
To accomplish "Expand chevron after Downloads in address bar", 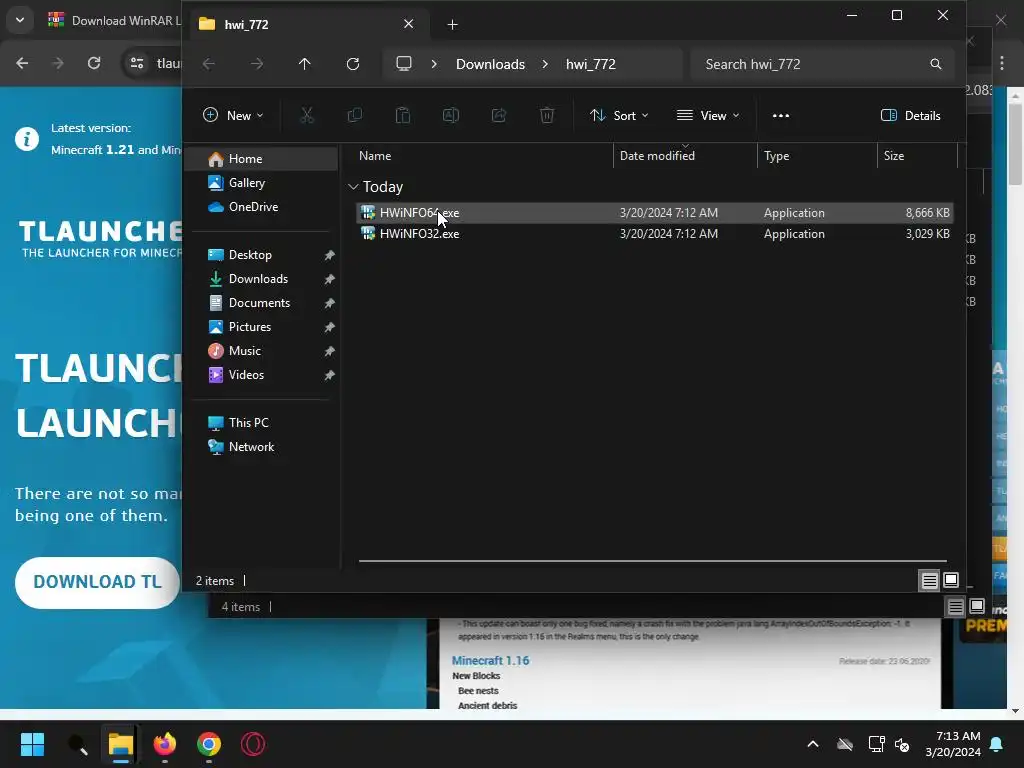I will [545, 63].
